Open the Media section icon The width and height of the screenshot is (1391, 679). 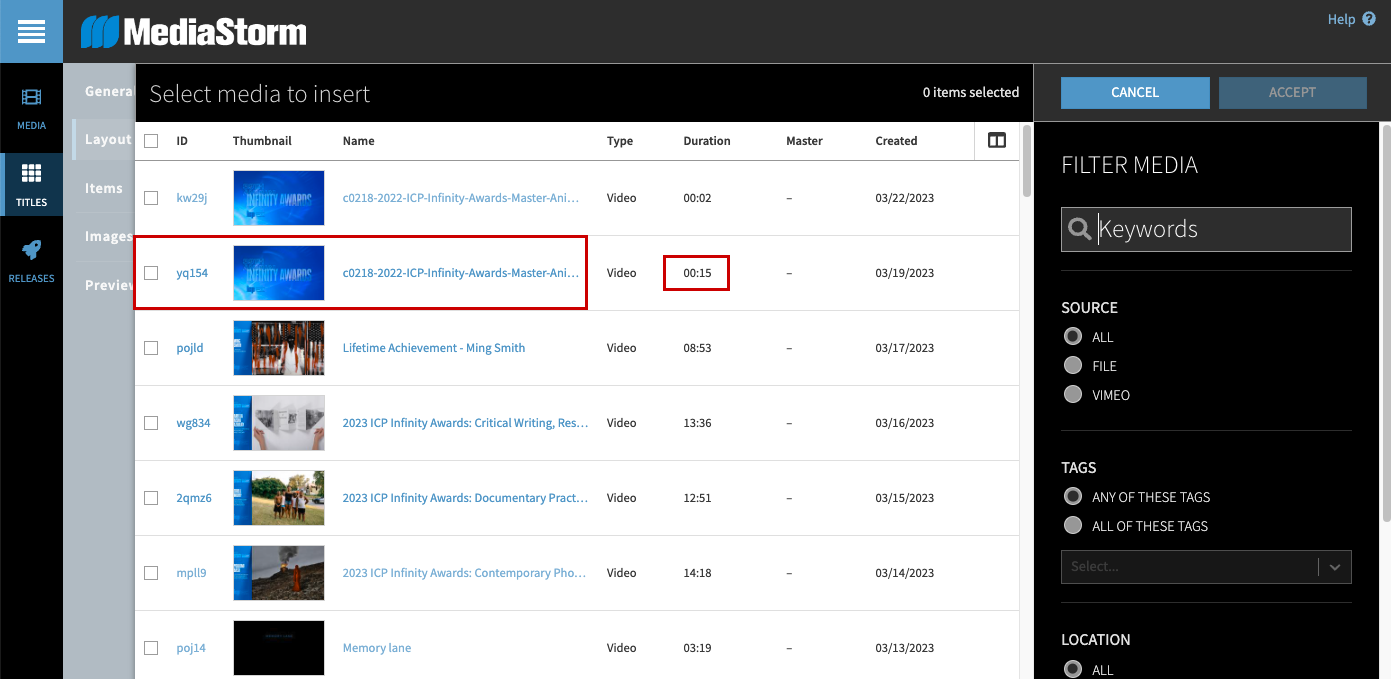[x=31, y=98]
